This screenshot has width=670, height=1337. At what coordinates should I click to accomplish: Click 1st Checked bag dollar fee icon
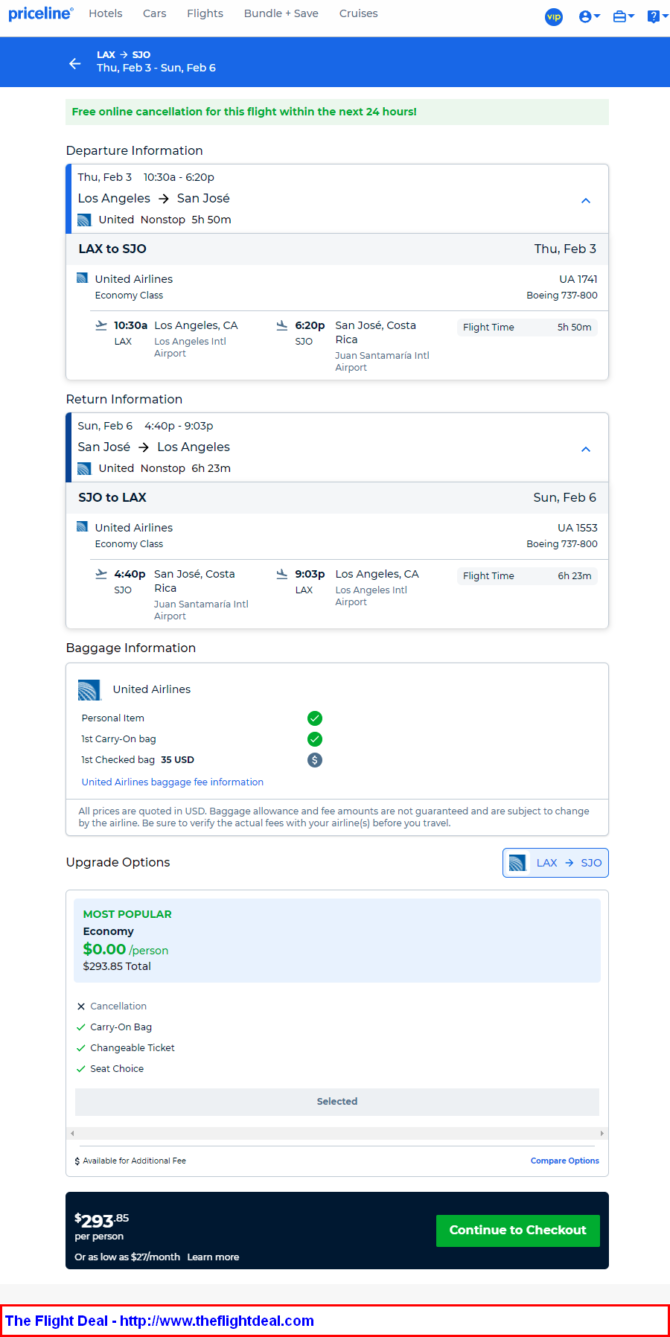point(314,760)
